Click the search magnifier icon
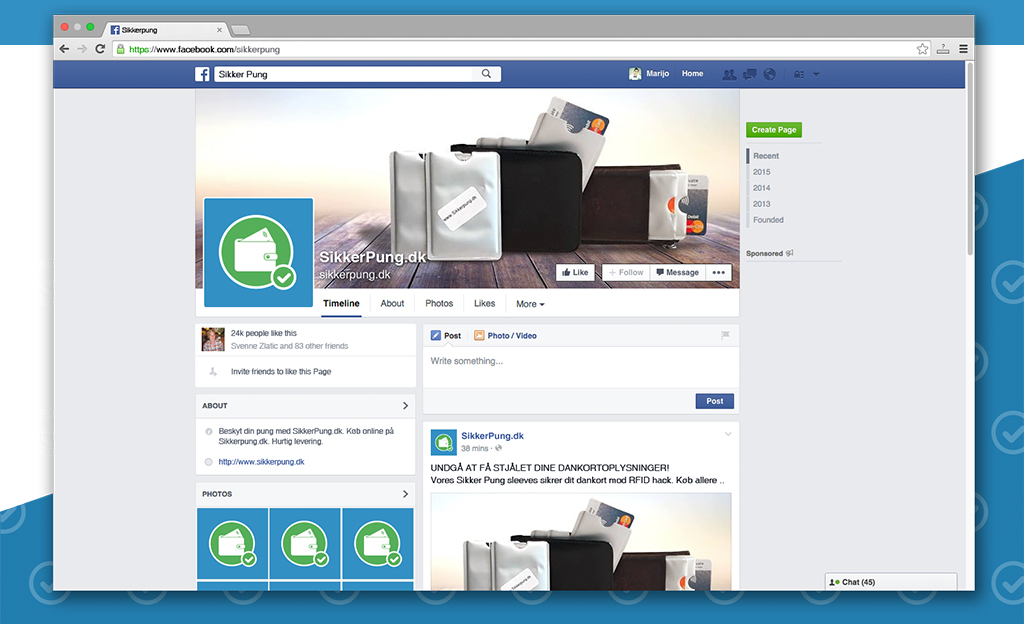1024x624 pixels. (x=487, y=74)
